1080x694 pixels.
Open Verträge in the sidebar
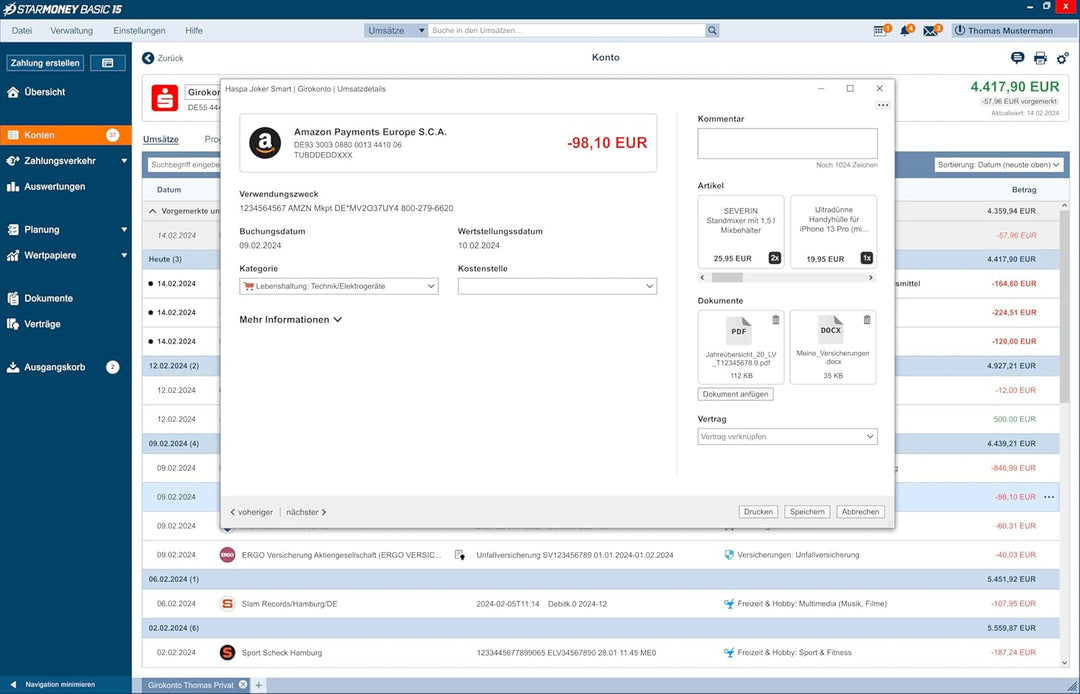[42, 324]
